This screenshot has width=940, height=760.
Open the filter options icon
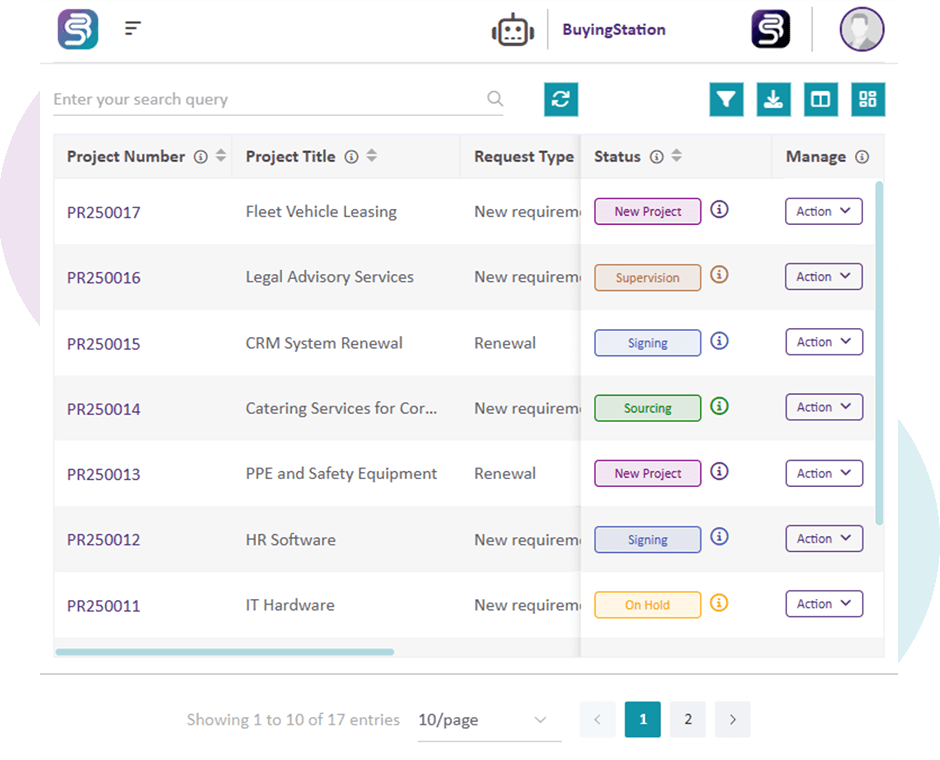click(x=726, y=99)
